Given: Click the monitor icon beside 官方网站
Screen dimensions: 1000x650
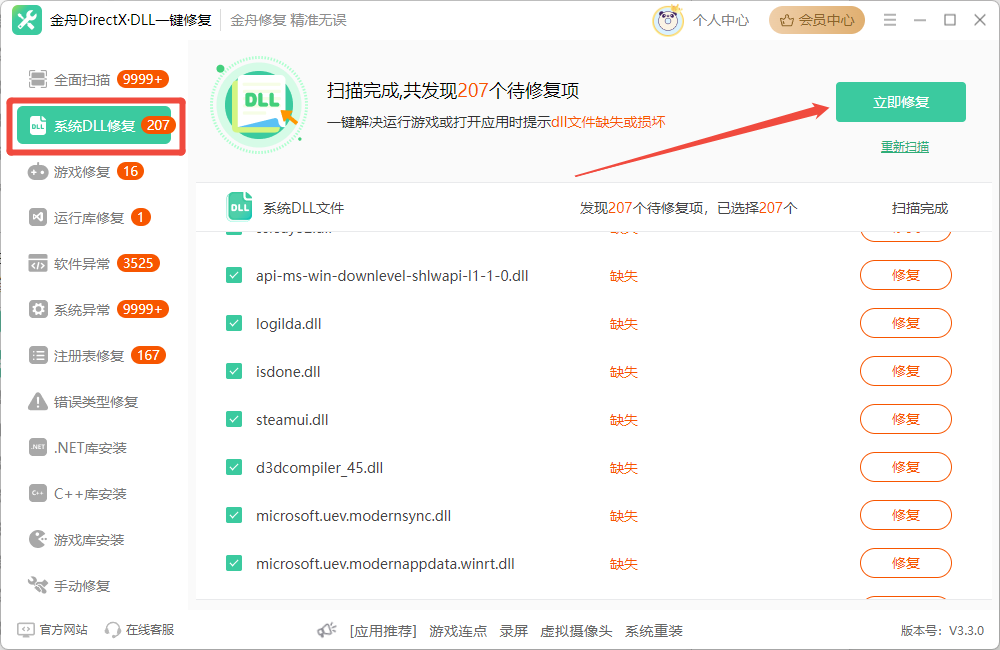Looking at the screenshot, I should coord(26,630).
